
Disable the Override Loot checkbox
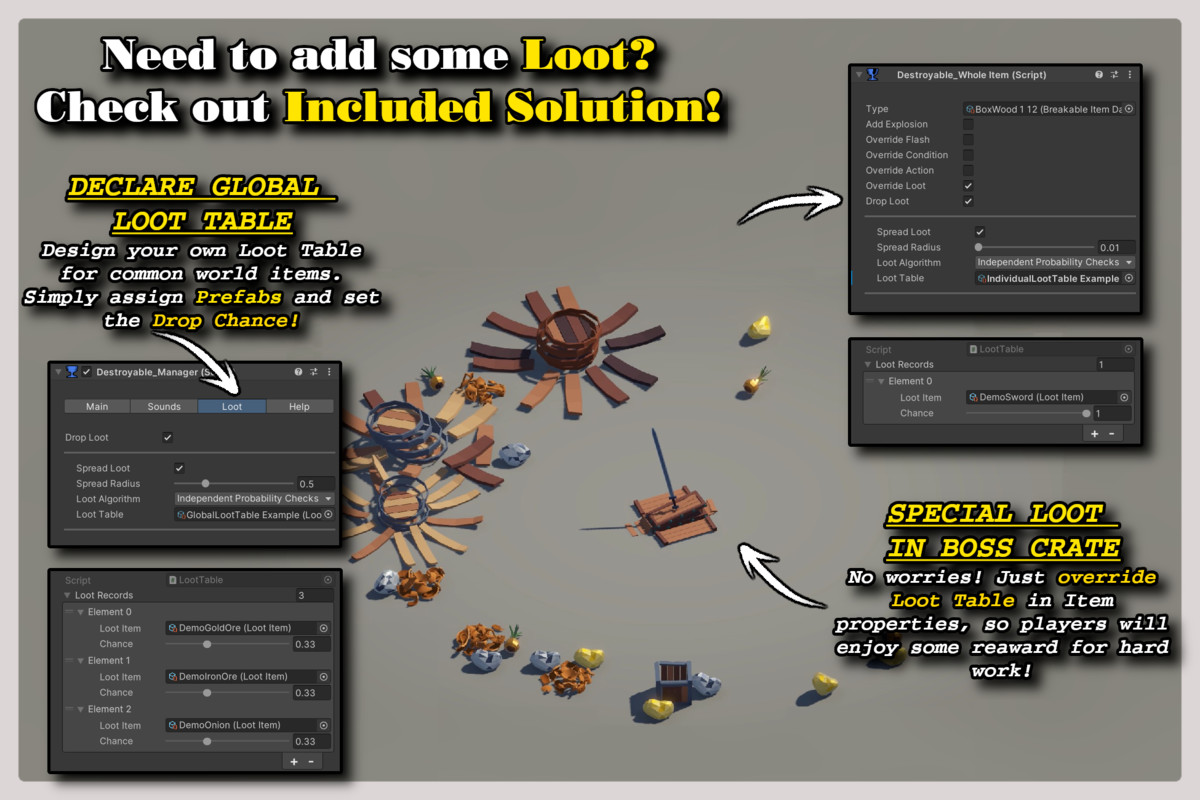pyautogui.click(x=968, y=186)
